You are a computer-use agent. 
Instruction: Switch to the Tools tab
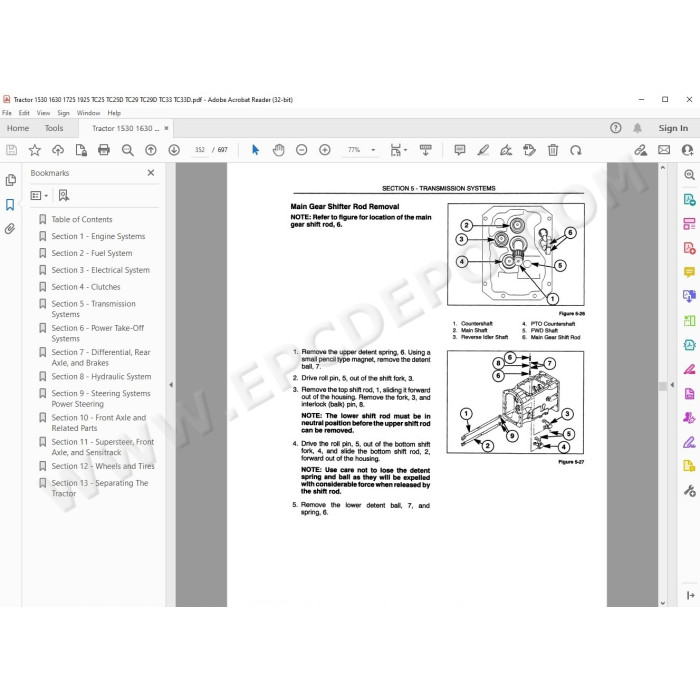[54, 128]
